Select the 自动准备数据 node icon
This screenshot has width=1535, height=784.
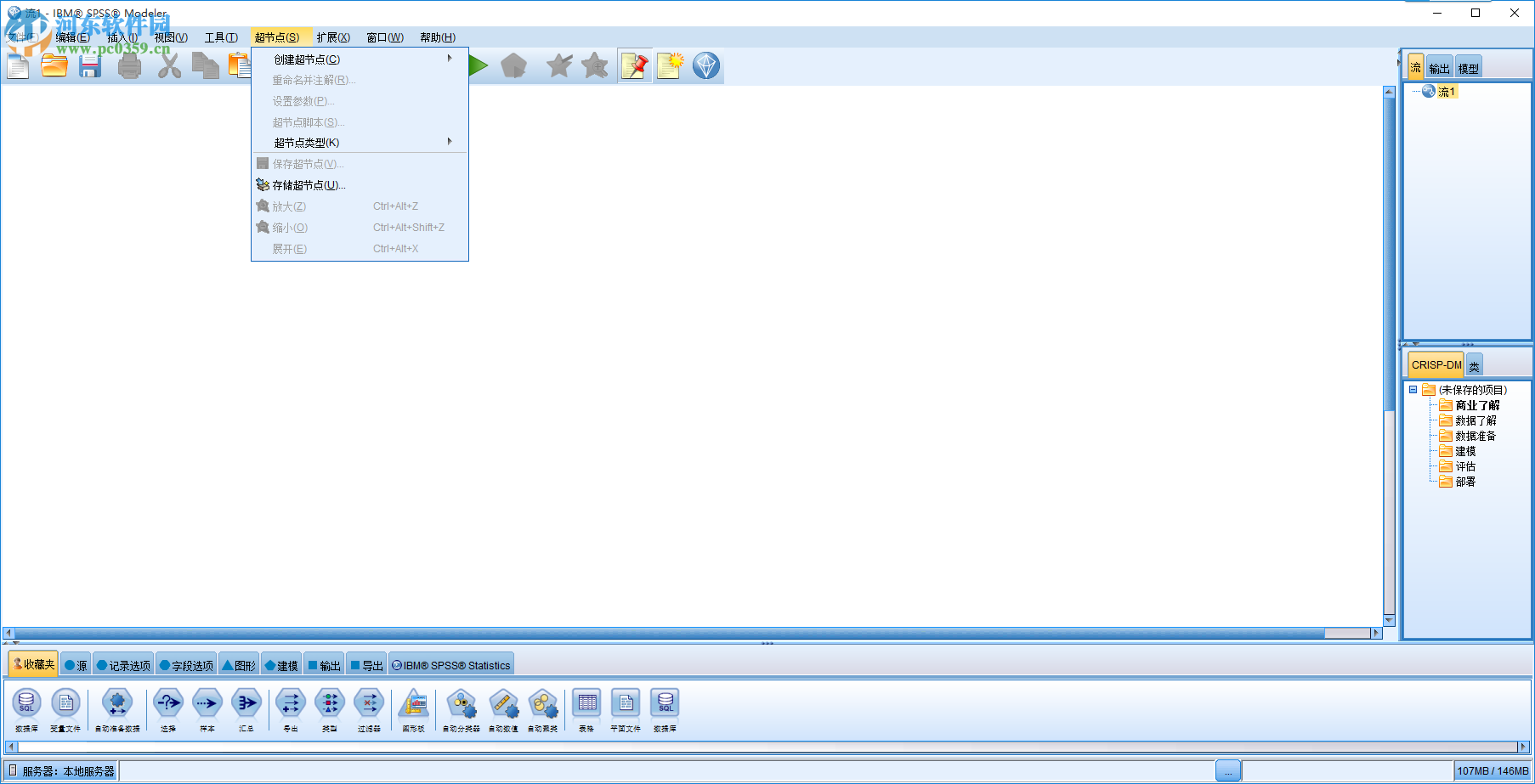click(x=117, y=705)
